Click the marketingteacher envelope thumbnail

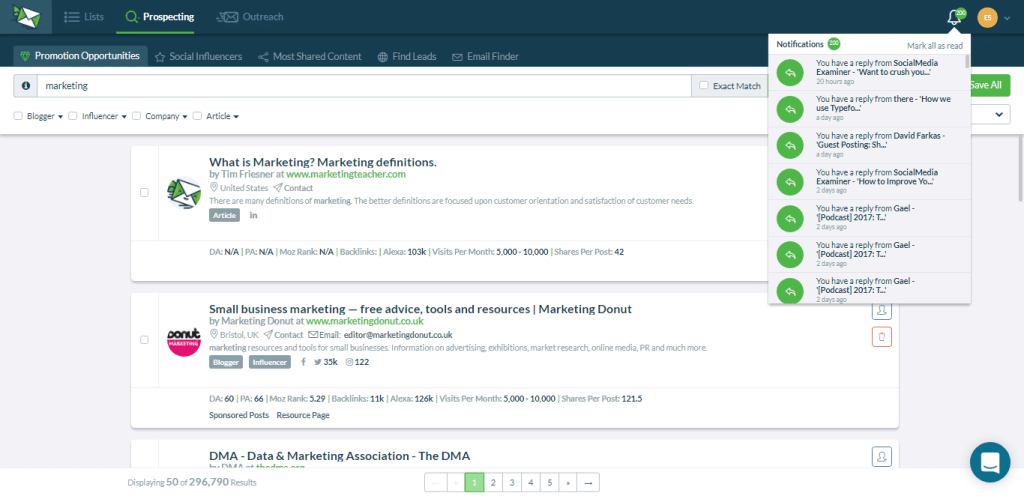click(184, 193)
